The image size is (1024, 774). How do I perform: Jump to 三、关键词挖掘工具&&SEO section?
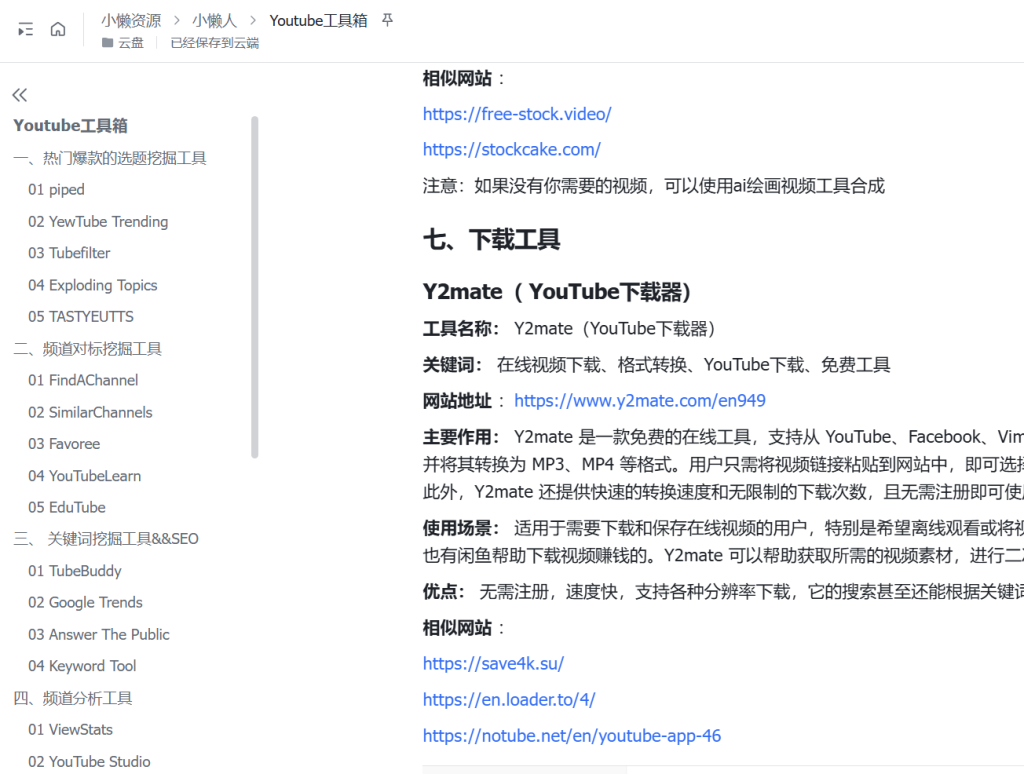(106, 539)
